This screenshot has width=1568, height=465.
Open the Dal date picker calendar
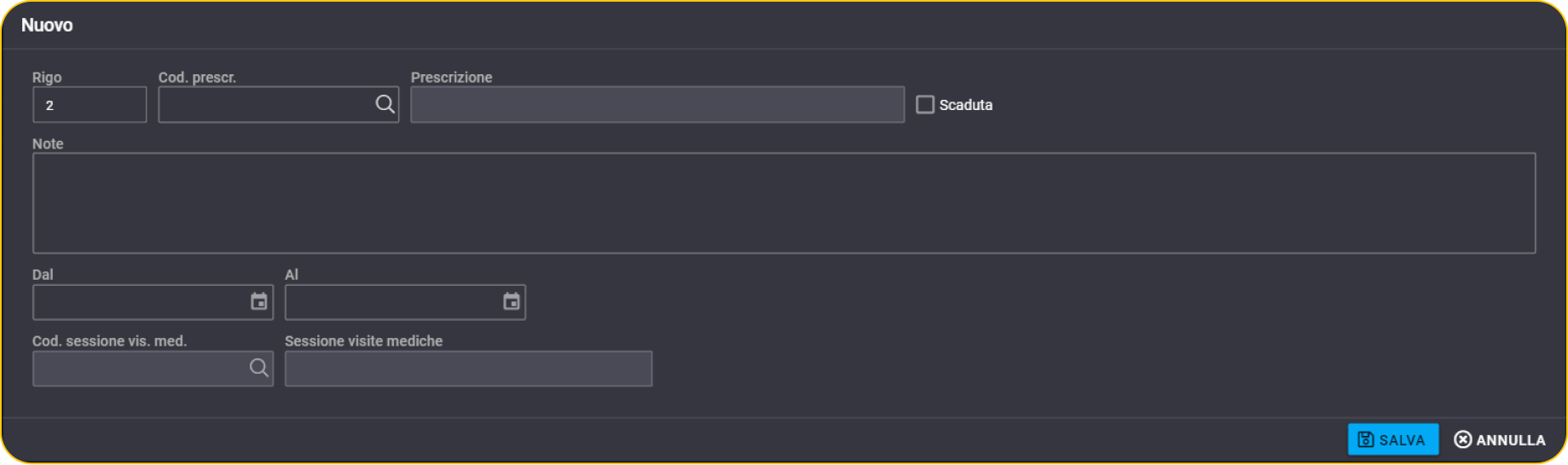tap(258, 301)
